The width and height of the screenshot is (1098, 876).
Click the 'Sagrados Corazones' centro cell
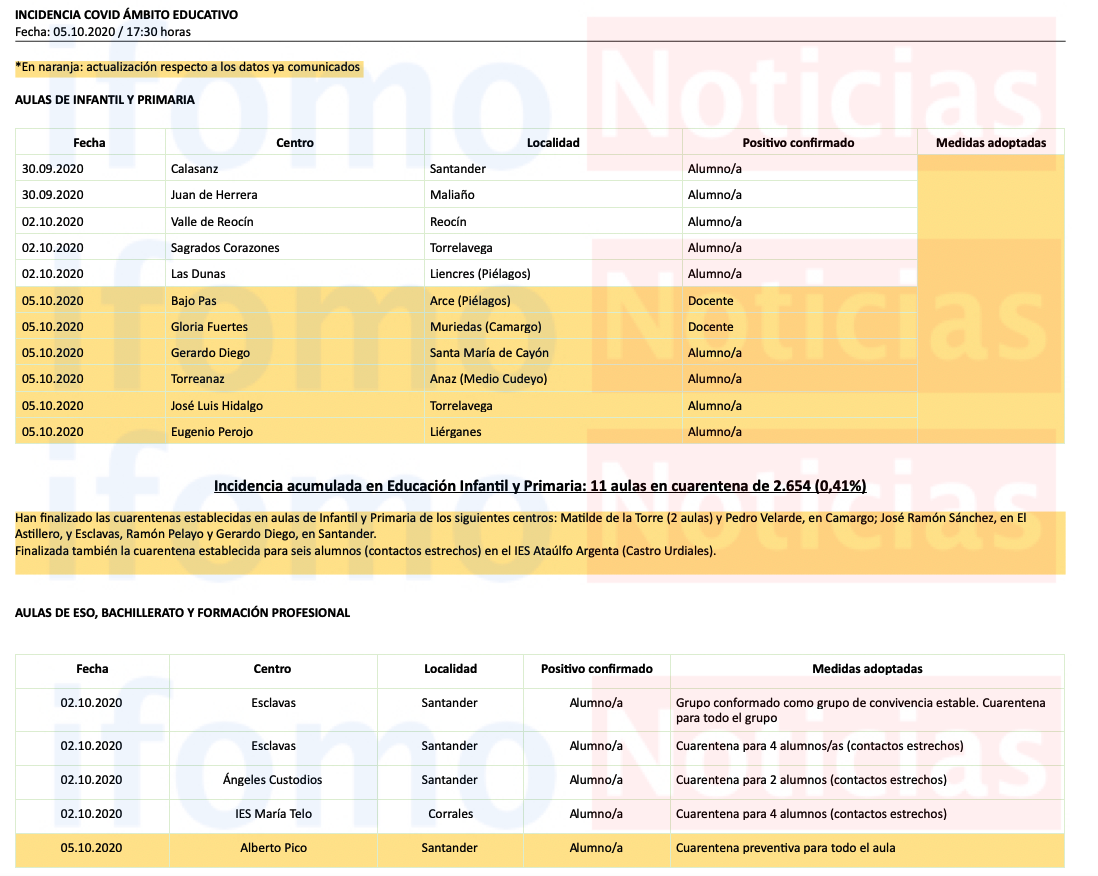click(x=225, y=248)
